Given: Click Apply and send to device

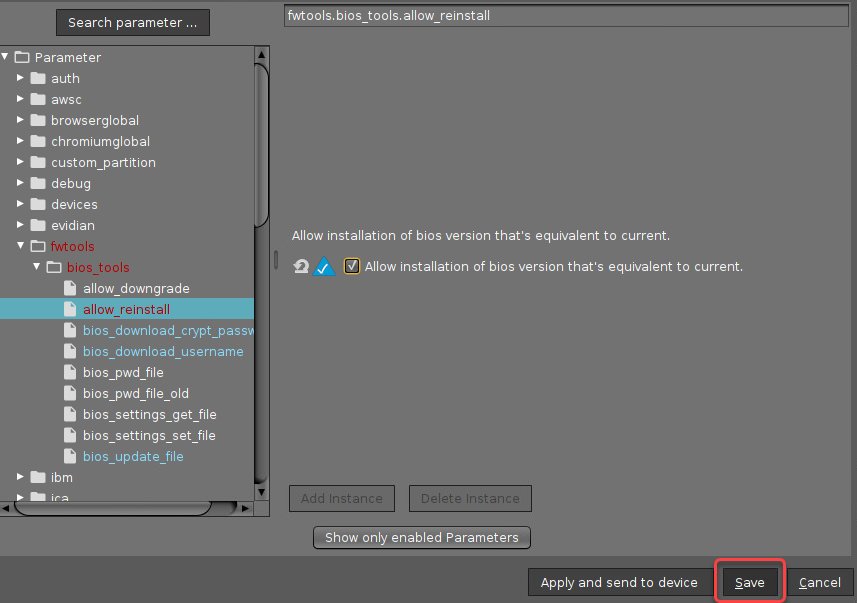Looking at the screenshot, I should click(x=618, y=583).
